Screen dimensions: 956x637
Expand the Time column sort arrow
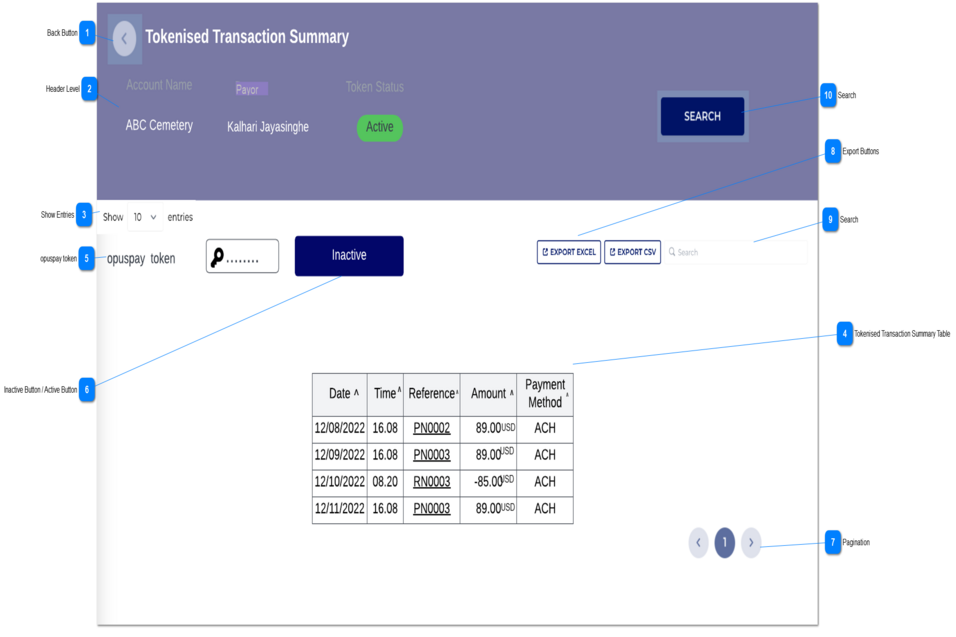point(399,389)
